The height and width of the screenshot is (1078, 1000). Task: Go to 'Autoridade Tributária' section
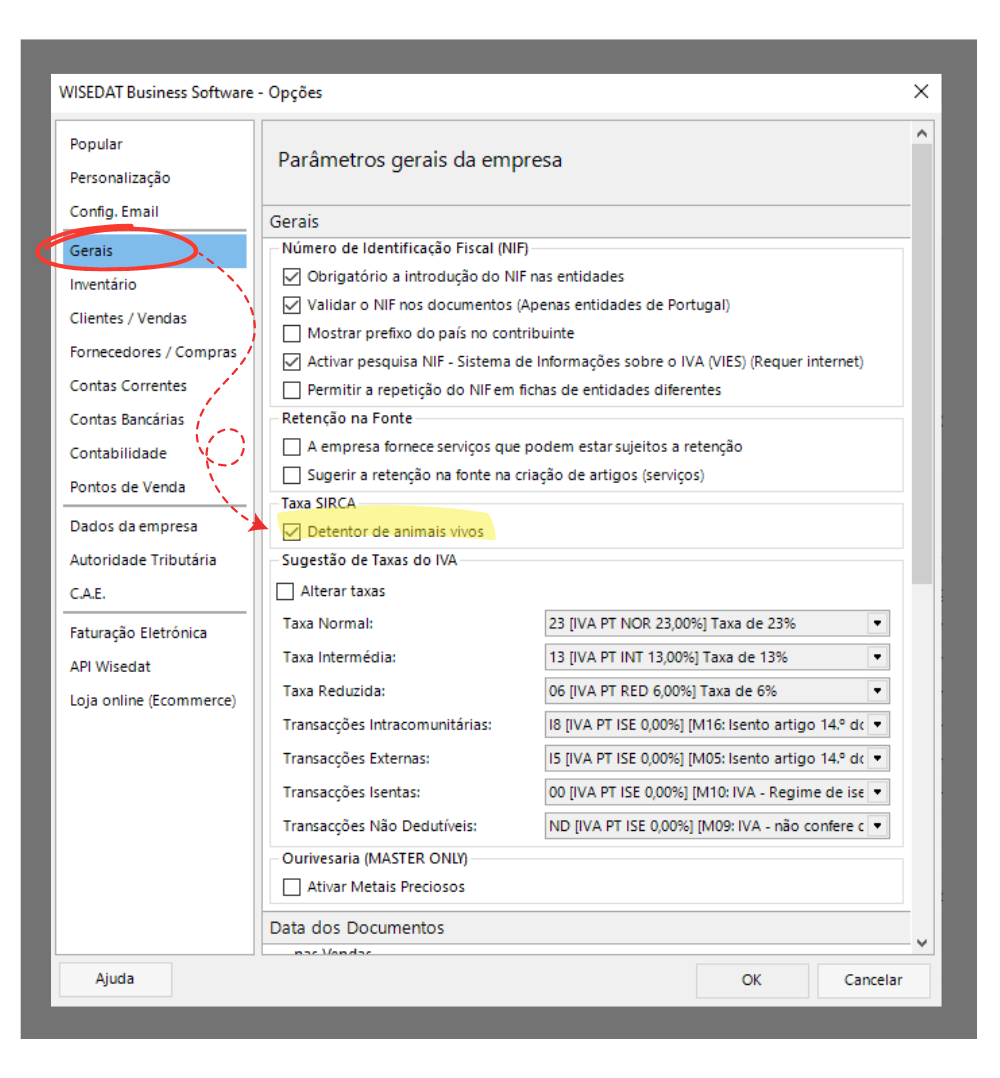point(143,560)
